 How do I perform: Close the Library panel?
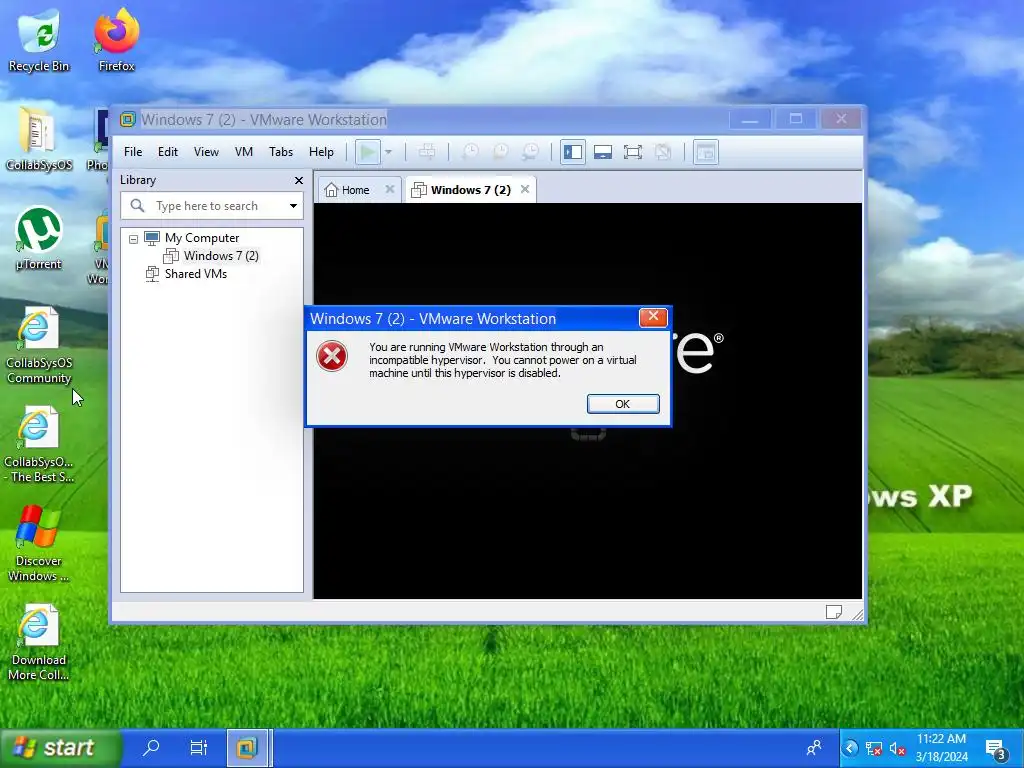tap(298, 180)
